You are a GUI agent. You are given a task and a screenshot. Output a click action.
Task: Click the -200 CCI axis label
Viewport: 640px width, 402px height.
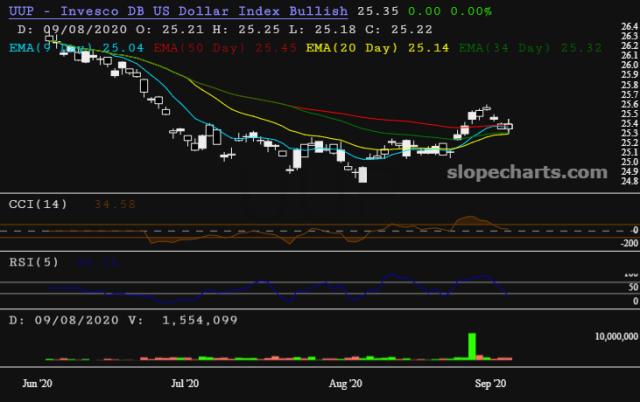point(627,243)
